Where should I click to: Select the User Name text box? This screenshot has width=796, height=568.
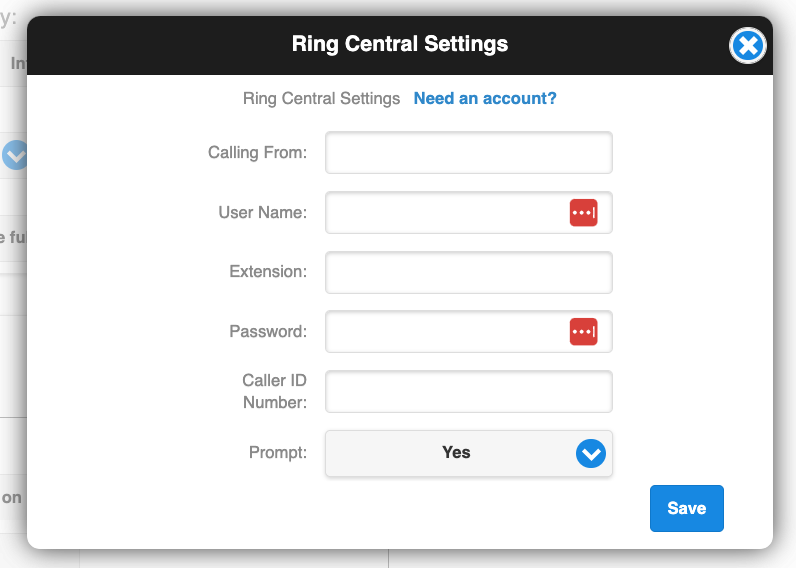(469, 213)
